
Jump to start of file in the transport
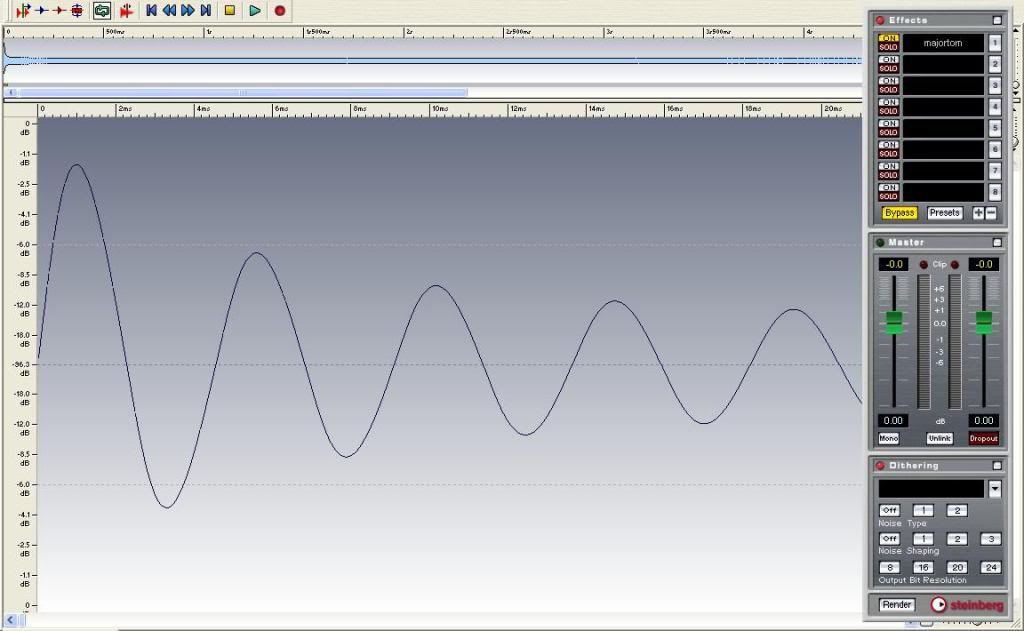(x=151, y=10)
